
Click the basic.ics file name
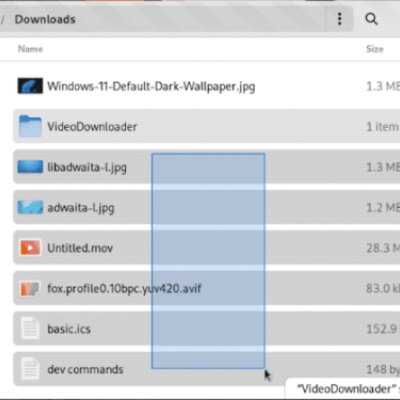[69, 329]
